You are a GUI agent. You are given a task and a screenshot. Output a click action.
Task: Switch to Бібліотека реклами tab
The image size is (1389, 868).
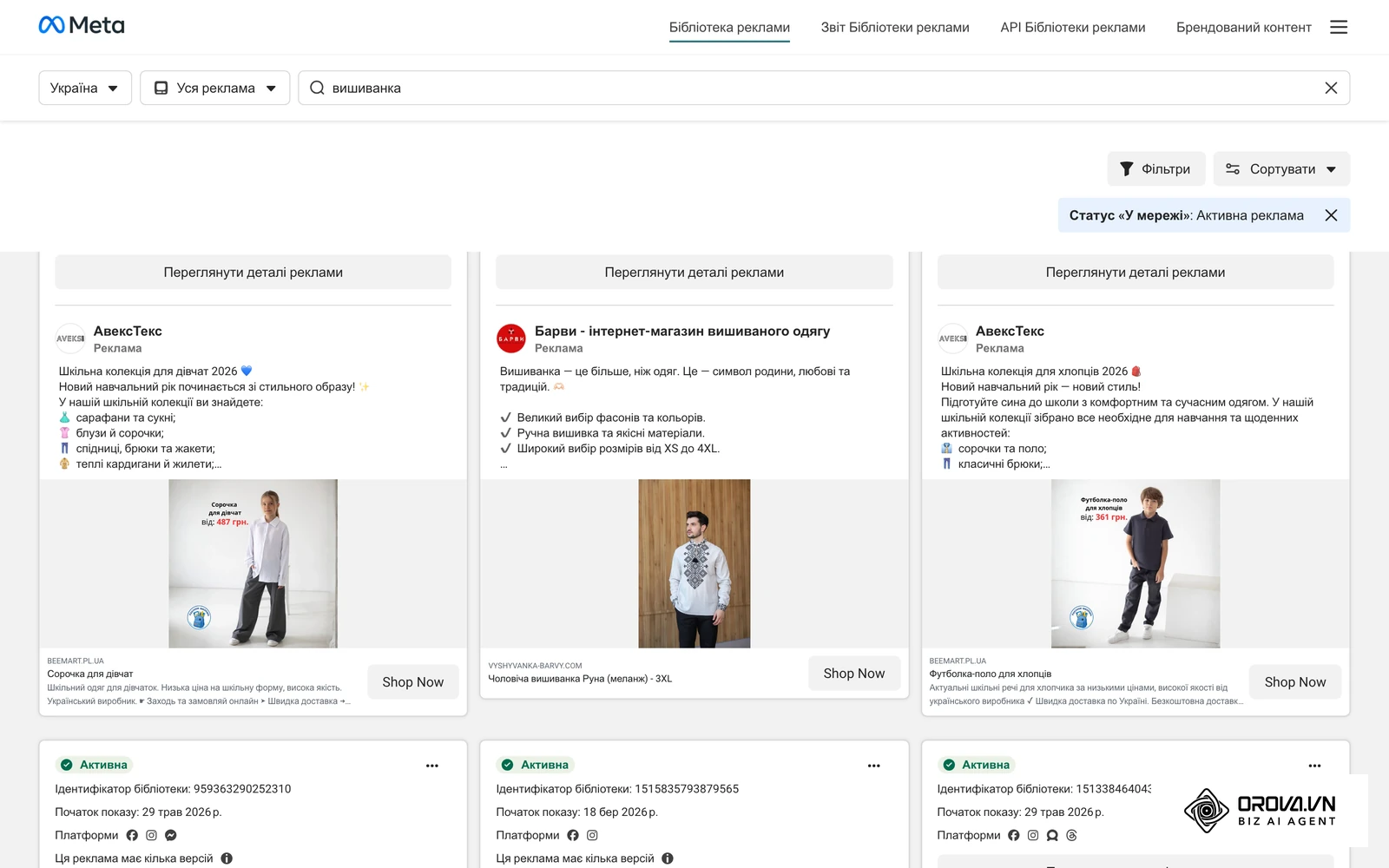729,27
